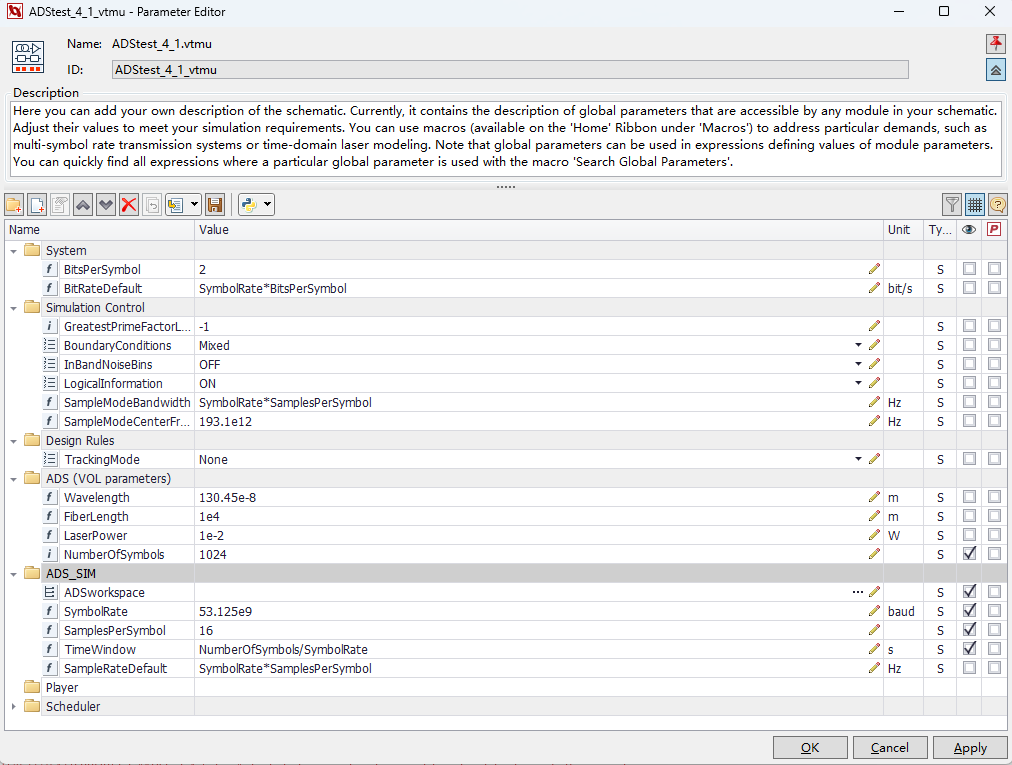Open the Python script dropdown arrow
This screenshot has height=765, width=1012.
tap(267, 205)
